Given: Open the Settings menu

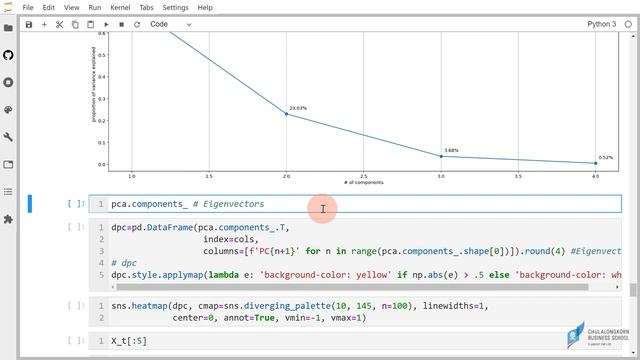Looking at the screenshot, I should [x=175, y=7].
